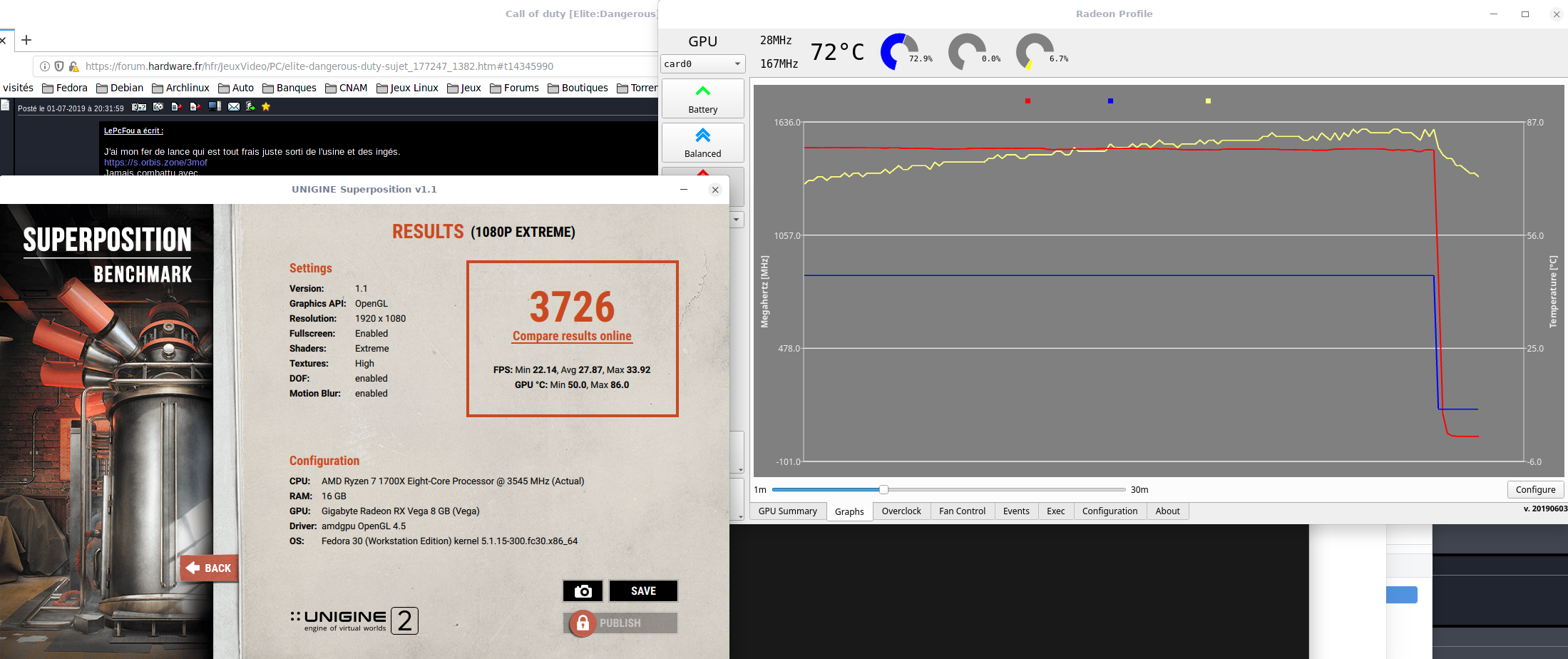Open the Debian bookmarks folder
Viewport: 1568px width, 659px height.
(120, 88)
